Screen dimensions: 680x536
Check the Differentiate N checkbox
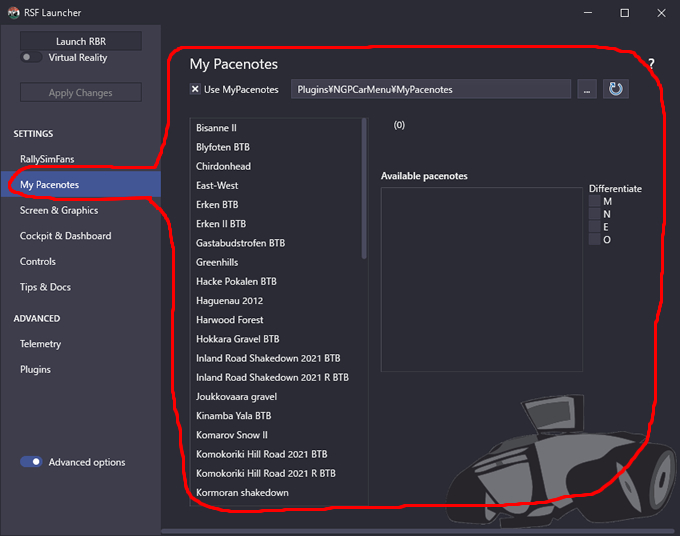[x=595, y=214]
